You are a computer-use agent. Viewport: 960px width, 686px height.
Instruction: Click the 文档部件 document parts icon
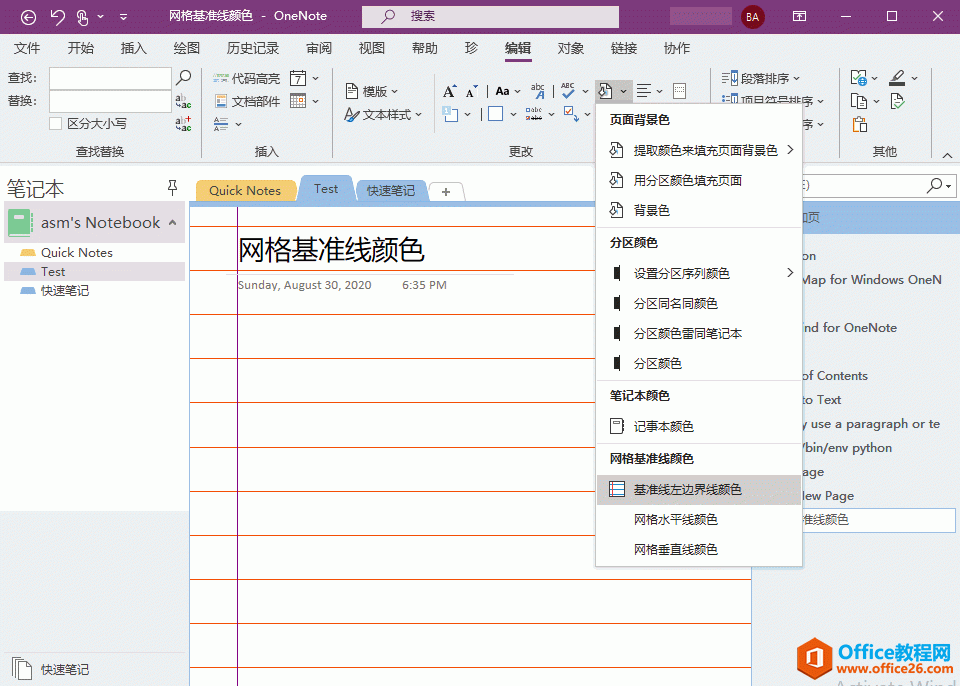pos(221,99)
